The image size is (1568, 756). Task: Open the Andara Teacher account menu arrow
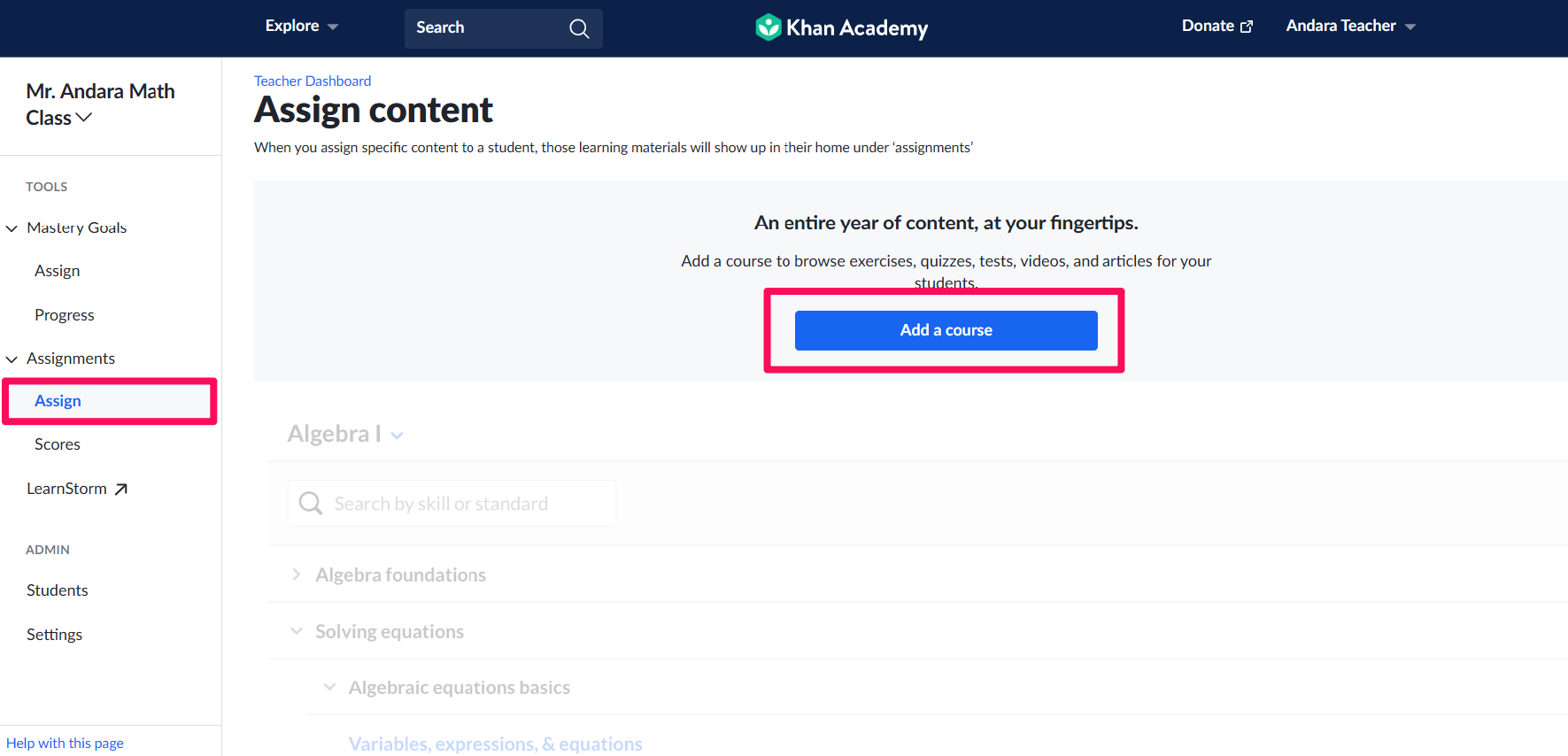point(1410,27)
